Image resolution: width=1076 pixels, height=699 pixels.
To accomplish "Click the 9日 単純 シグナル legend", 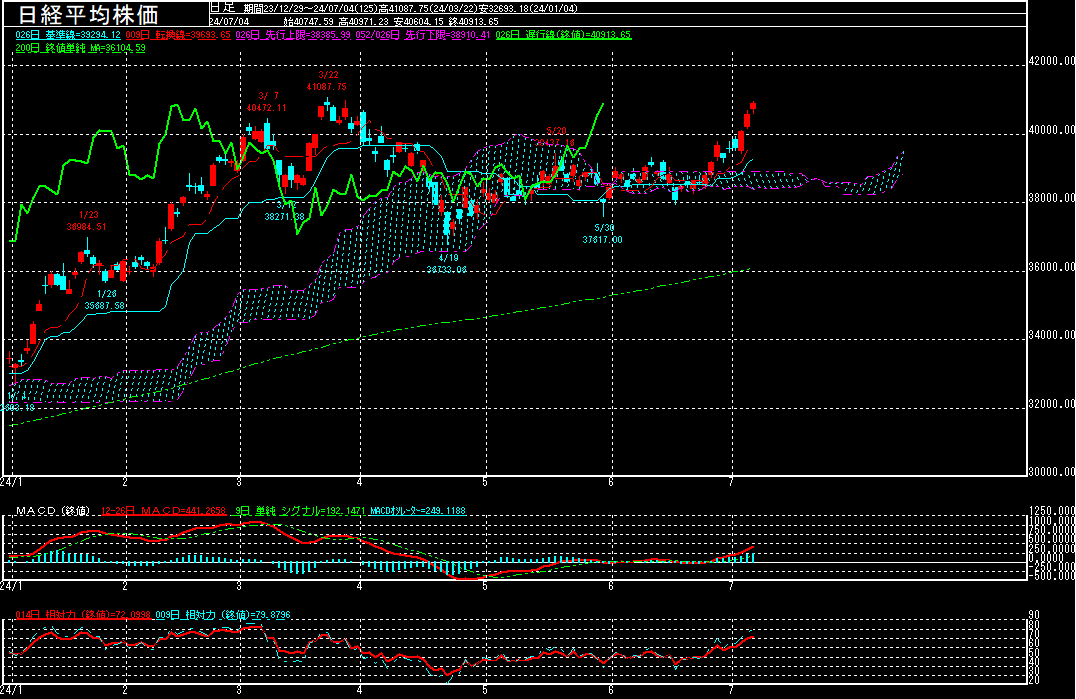I will pyautogui.click(x=299, y=511).
